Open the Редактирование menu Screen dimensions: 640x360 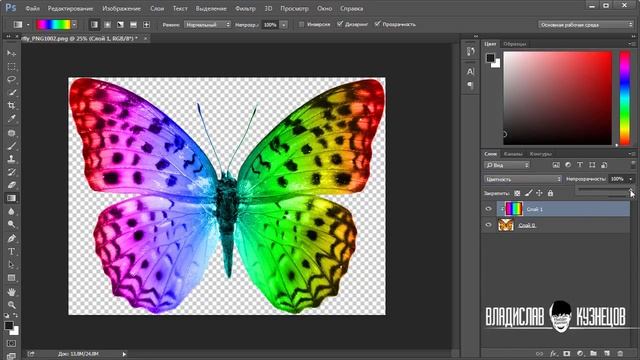tap(70, 8)
